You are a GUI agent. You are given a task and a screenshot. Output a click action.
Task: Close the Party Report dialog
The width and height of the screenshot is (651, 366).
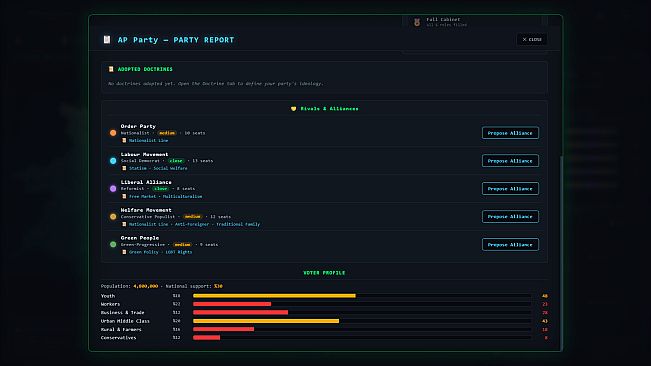click(x=532, y=39)
